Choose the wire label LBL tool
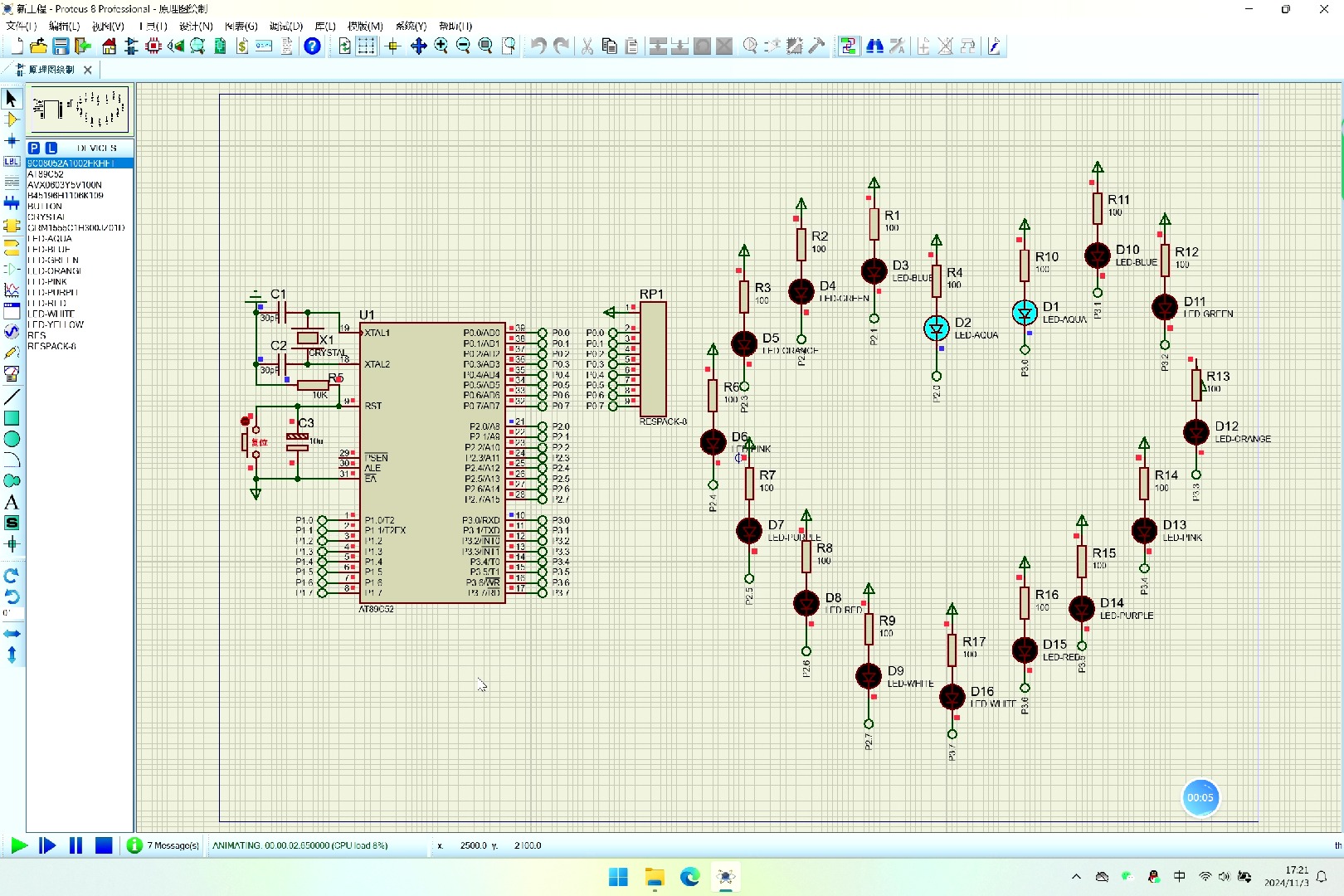 [x=12, y=162]
